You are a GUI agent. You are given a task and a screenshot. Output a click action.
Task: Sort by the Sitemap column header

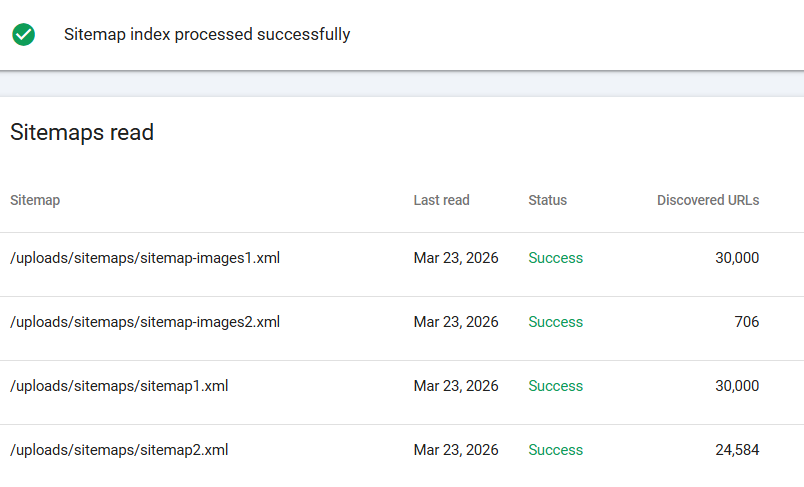click(35, 200)
